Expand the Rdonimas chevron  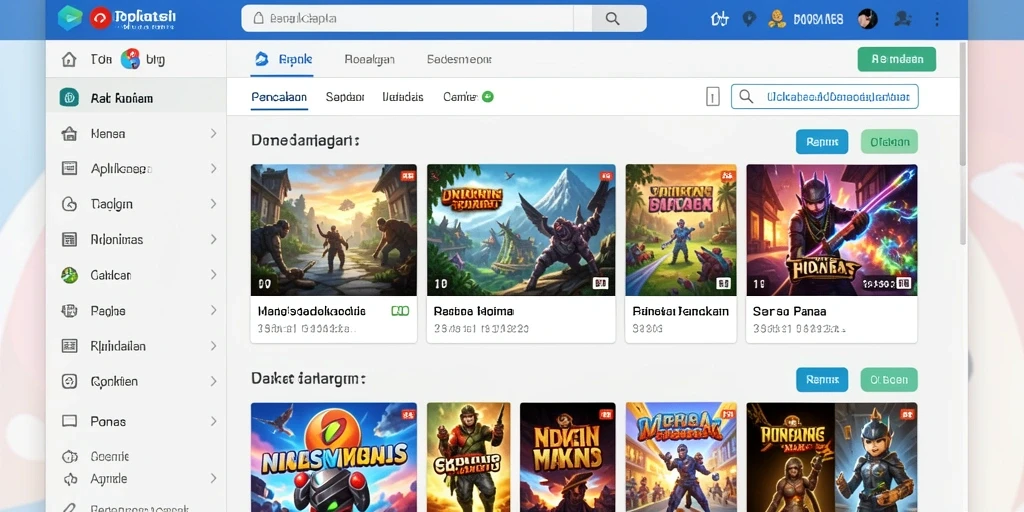click(x=213, y=240)
